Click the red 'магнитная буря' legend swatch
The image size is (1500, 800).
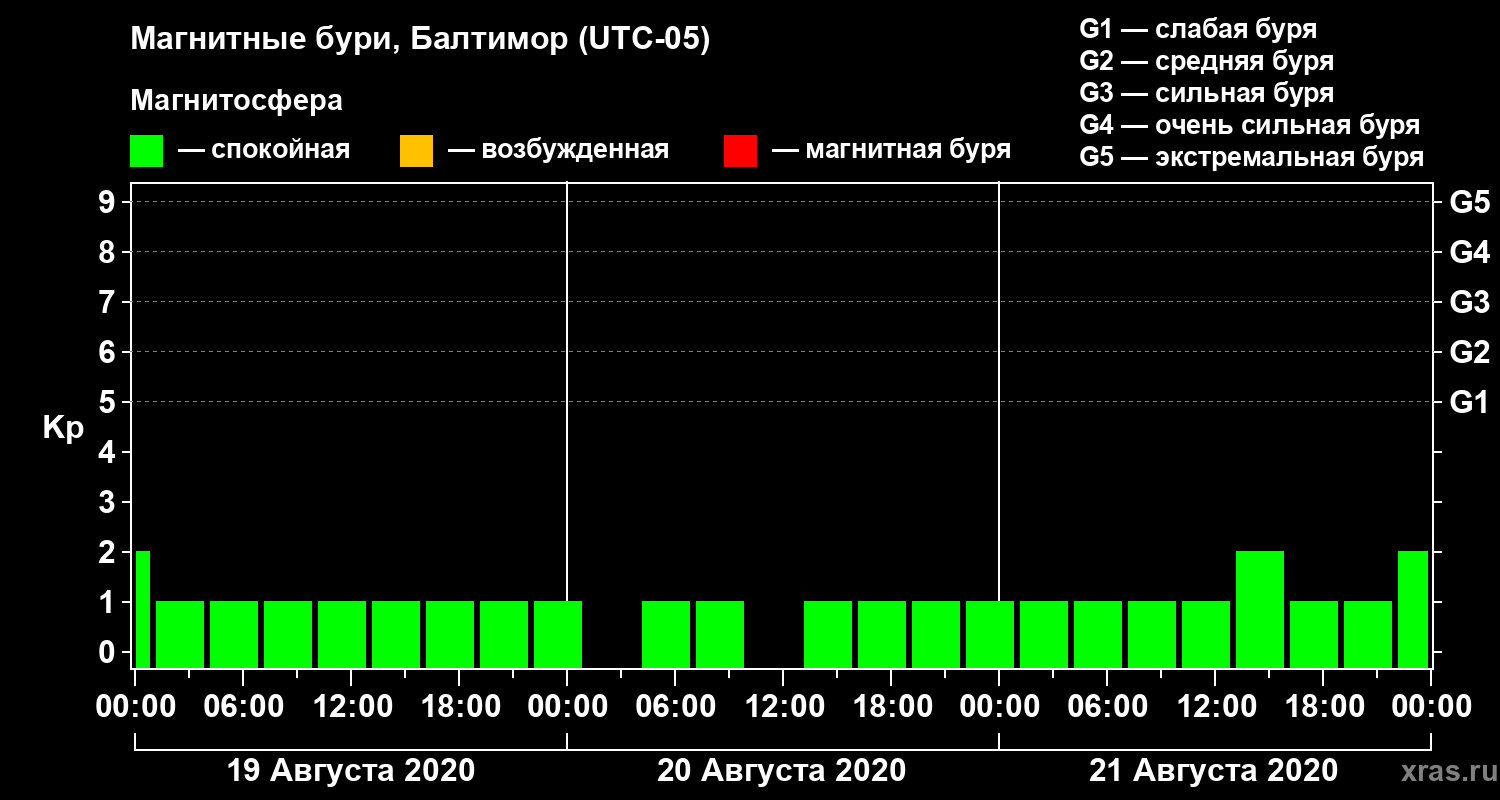tap(740, 151)
